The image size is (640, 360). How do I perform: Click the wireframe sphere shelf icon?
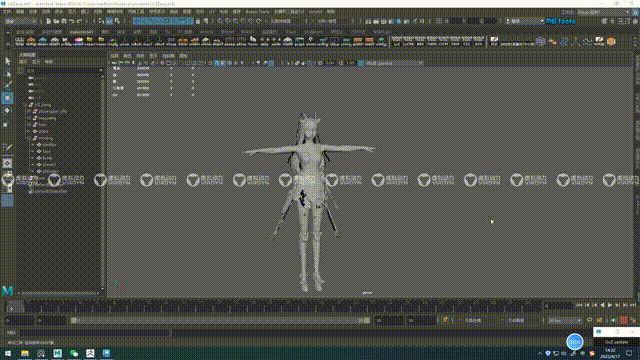coord(541,41)
